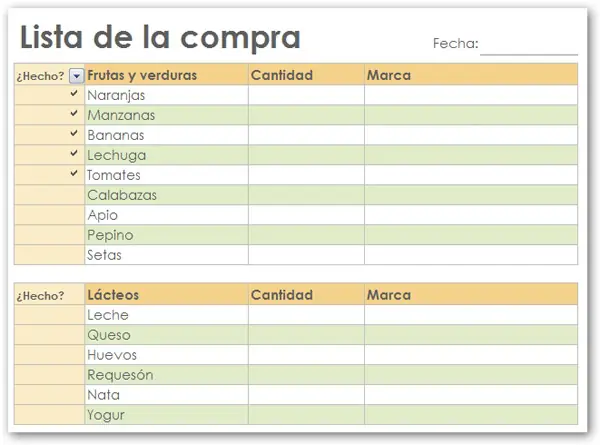Select the Setas item cell
Image resolution: width=600 pixels, height=445 pixels.
pyautogui.click(x=166, y=255)
